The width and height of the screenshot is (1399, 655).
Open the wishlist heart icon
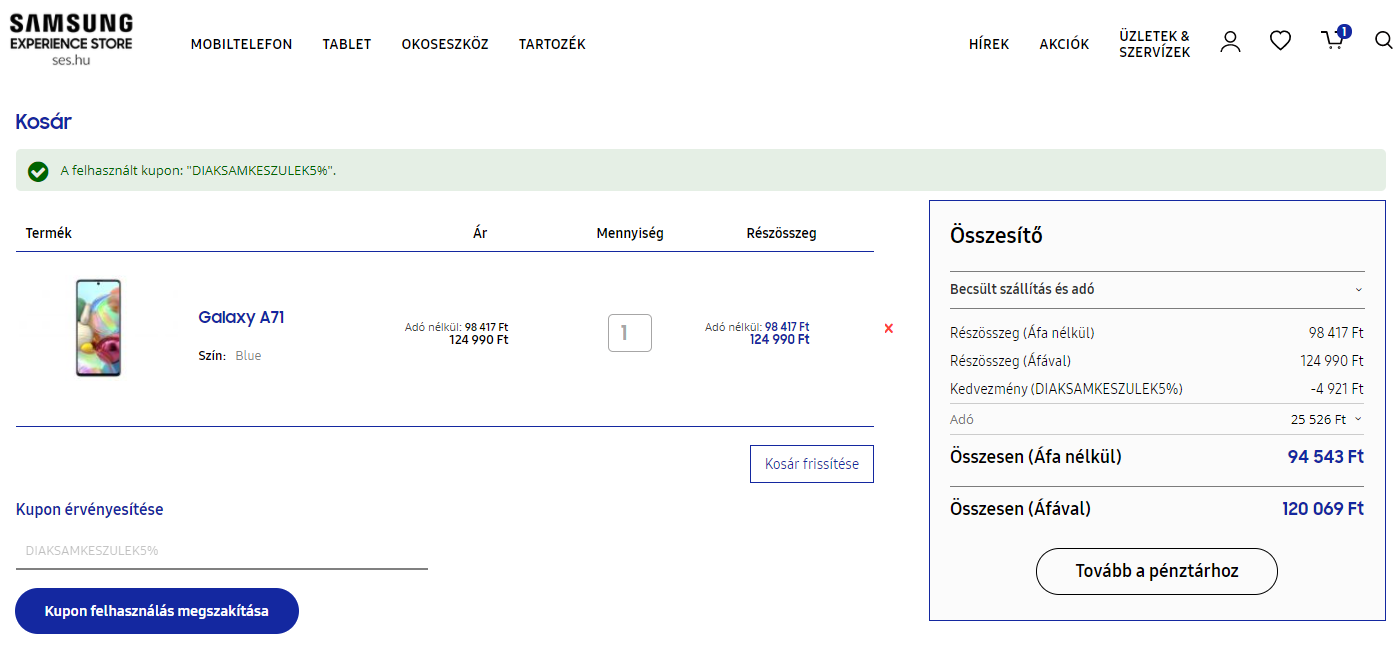[x=1280, y=41]
